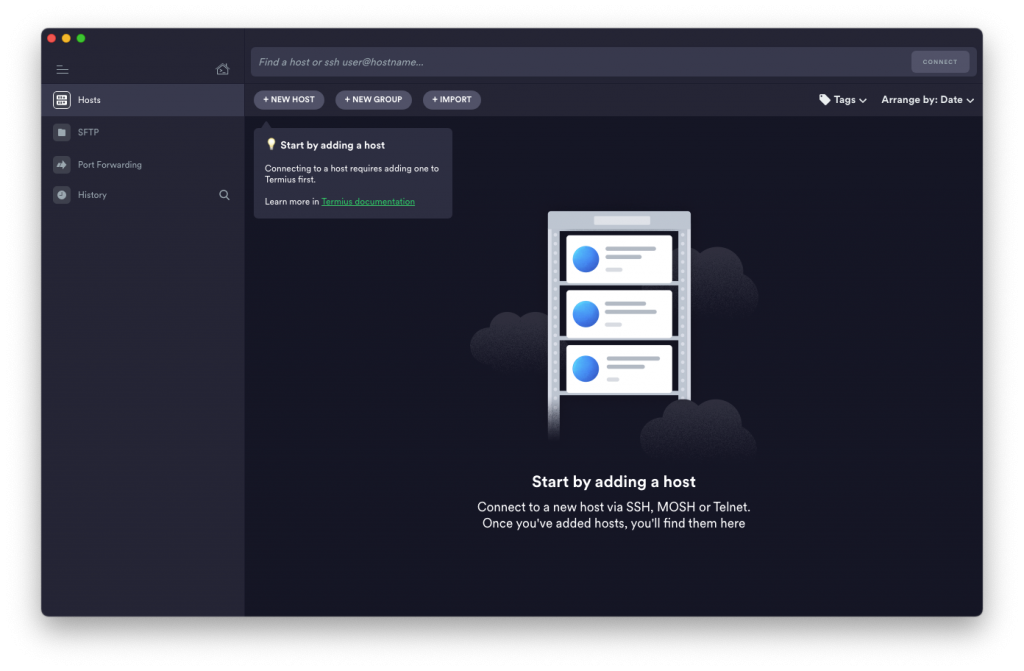This screenshot has width=1024, height=671.
Task: Open the Port Forwarding section
Action: click(x=143, y=165)
